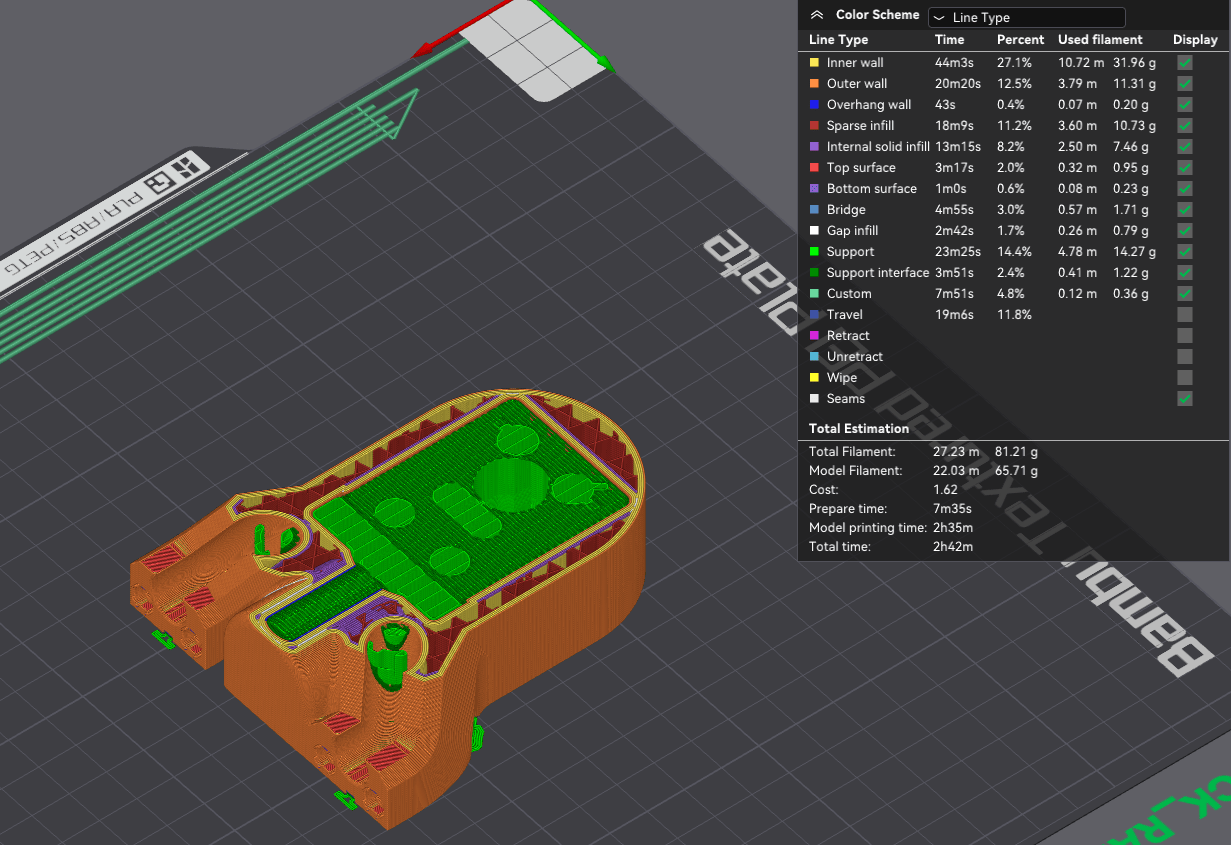Click the Bottom surface label text
Viewport: 1231px width, 845px height.
tap(871, 189)
